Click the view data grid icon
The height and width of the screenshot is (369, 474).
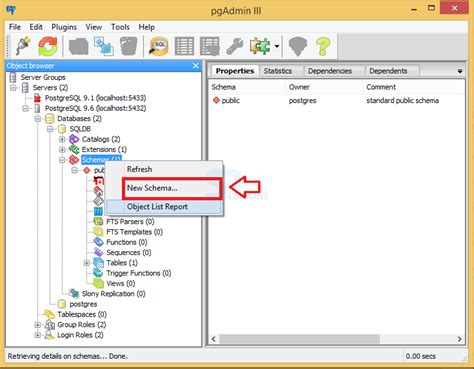coord(184,46)
